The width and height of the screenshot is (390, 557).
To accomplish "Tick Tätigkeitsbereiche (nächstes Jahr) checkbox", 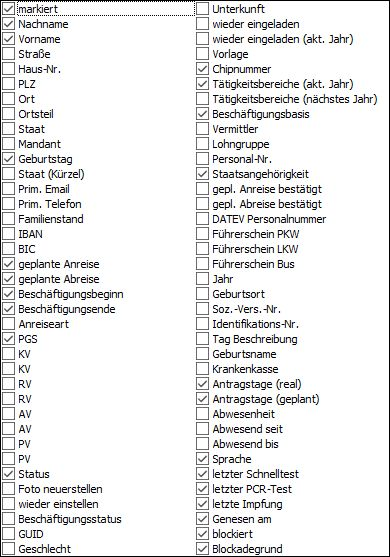I will pyautogui.click(x=202, y=99).
